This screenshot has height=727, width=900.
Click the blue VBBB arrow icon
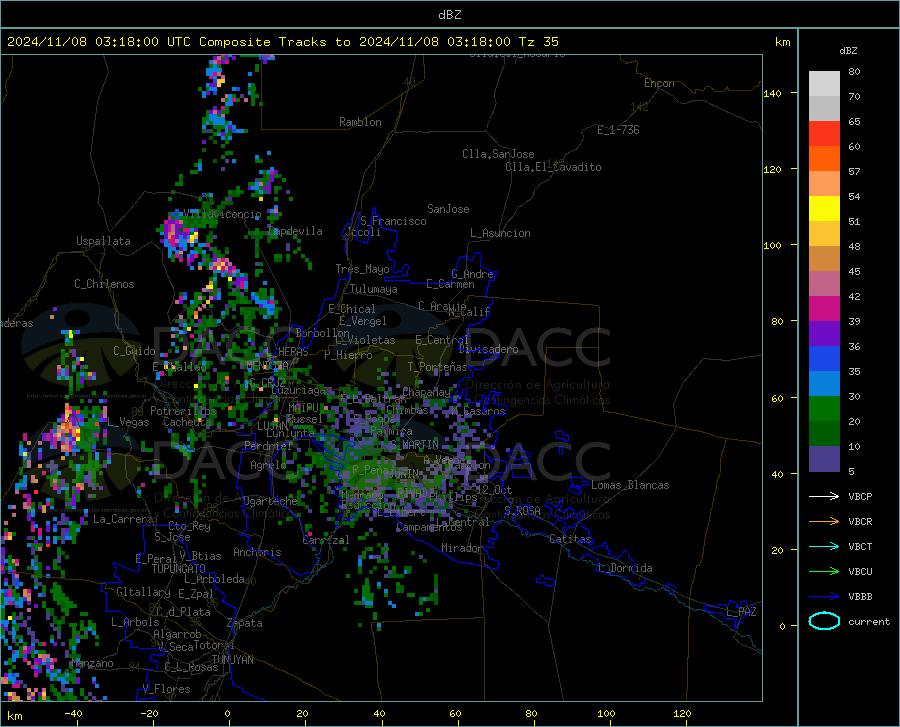point(824,596)
